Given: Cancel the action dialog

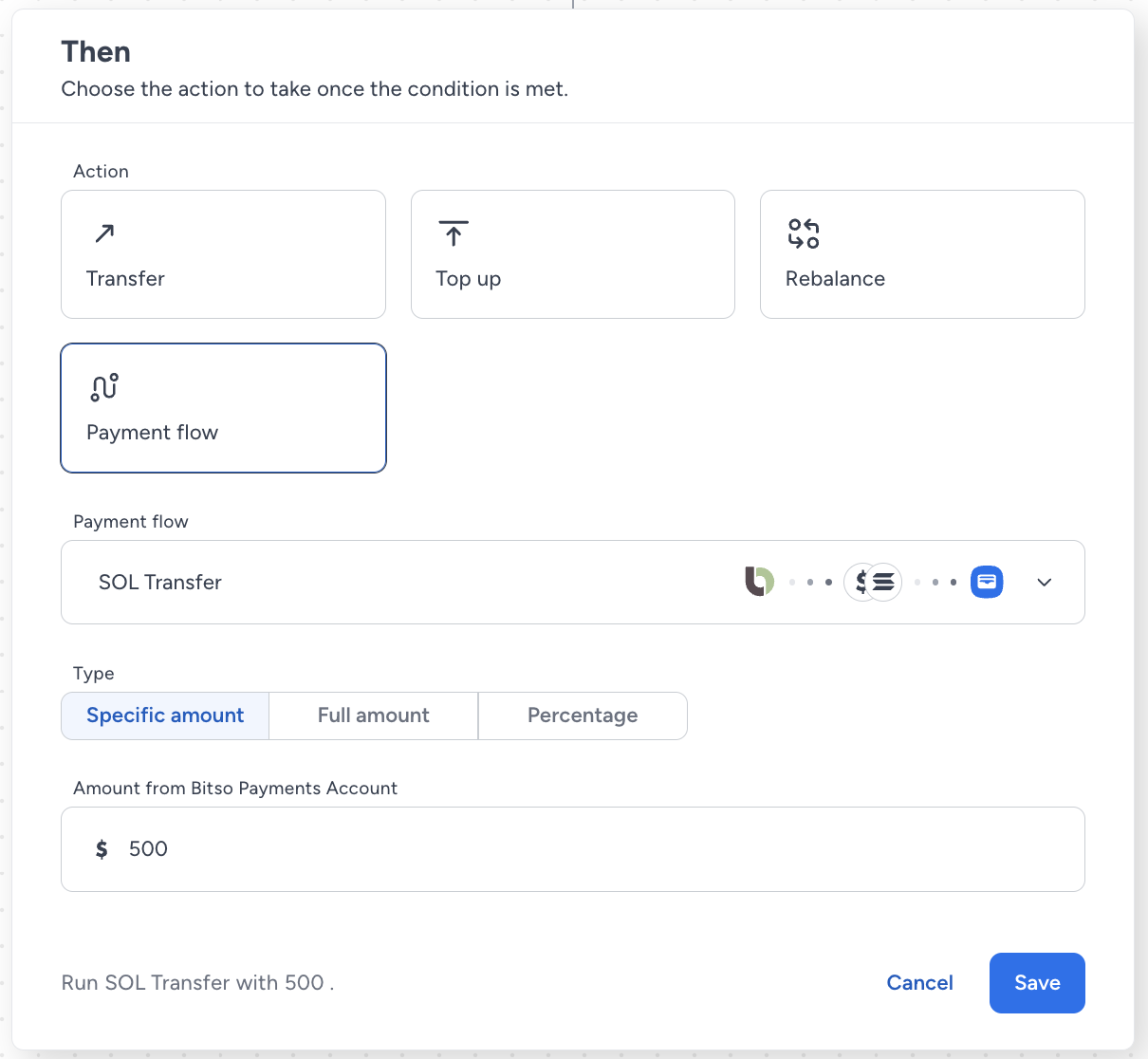Looking at the screenshot, I should point(919,983).
